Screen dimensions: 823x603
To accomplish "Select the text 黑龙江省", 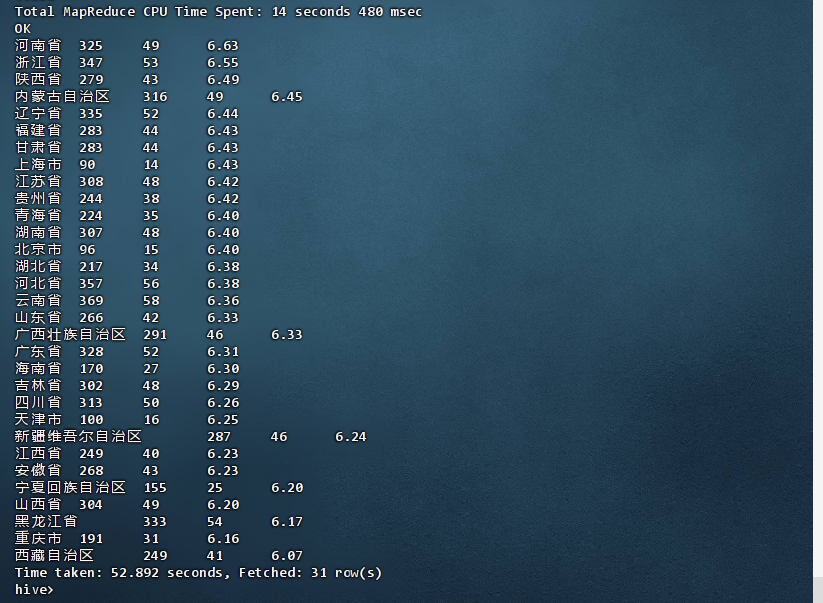I will coord(46,521).
